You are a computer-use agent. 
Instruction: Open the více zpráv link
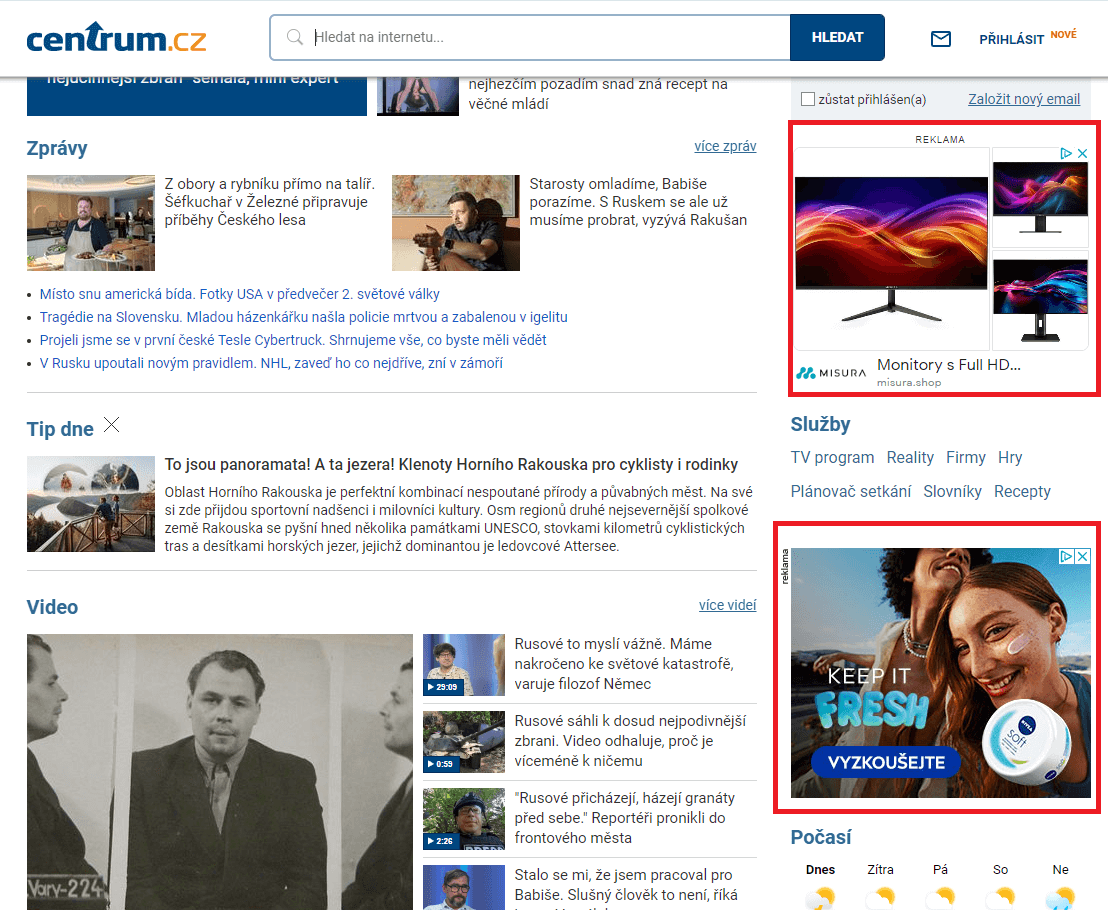[725, 146]
